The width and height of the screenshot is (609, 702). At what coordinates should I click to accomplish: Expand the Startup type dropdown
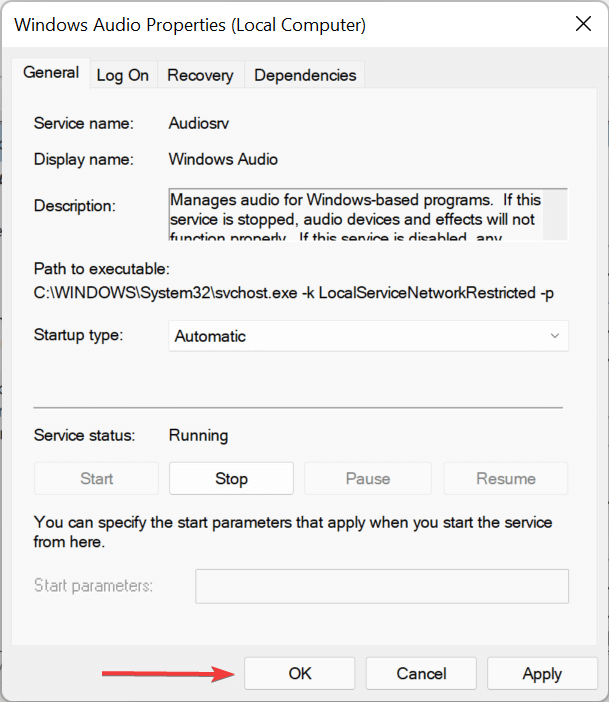369,336
